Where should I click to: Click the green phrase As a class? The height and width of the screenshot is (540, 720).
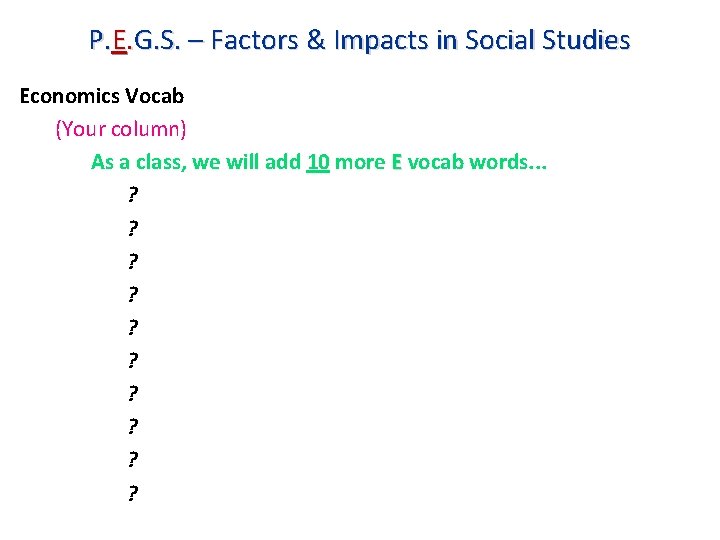(x=138, y=162)
